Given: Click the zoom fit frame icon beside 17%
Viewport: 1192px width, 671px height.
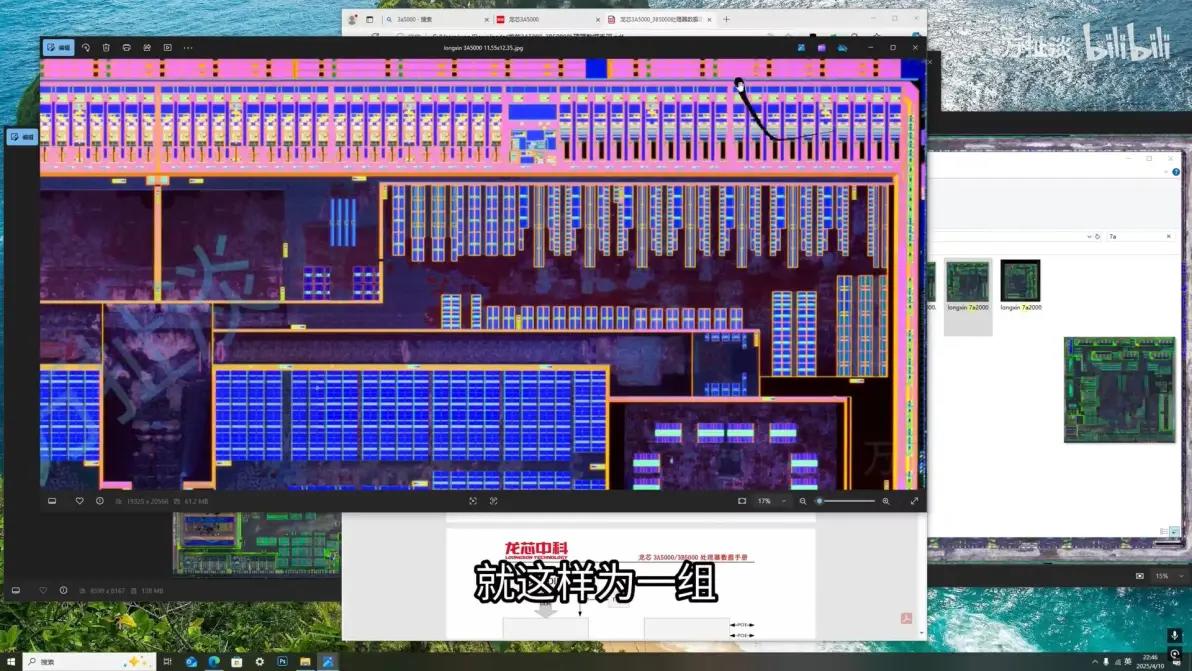Looking at the screenshot, I should click(742, 501).
